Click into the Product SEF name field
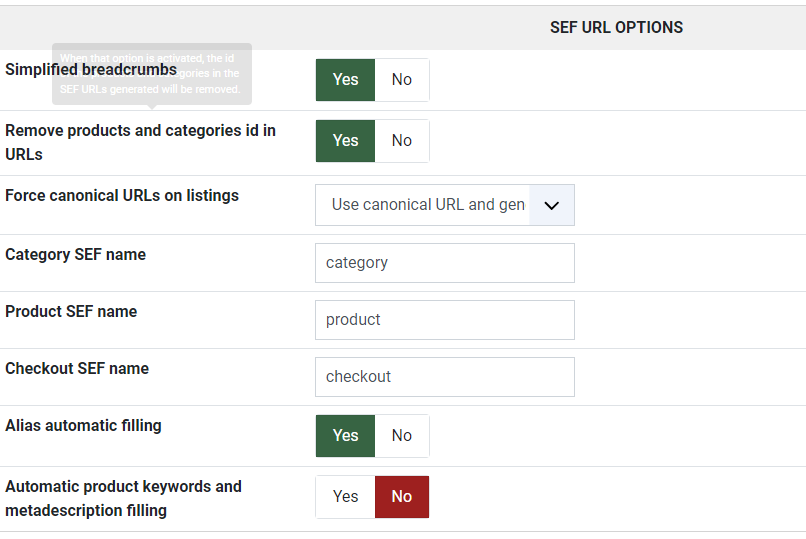This screenshot has height=539, width=806. point(444,320)
